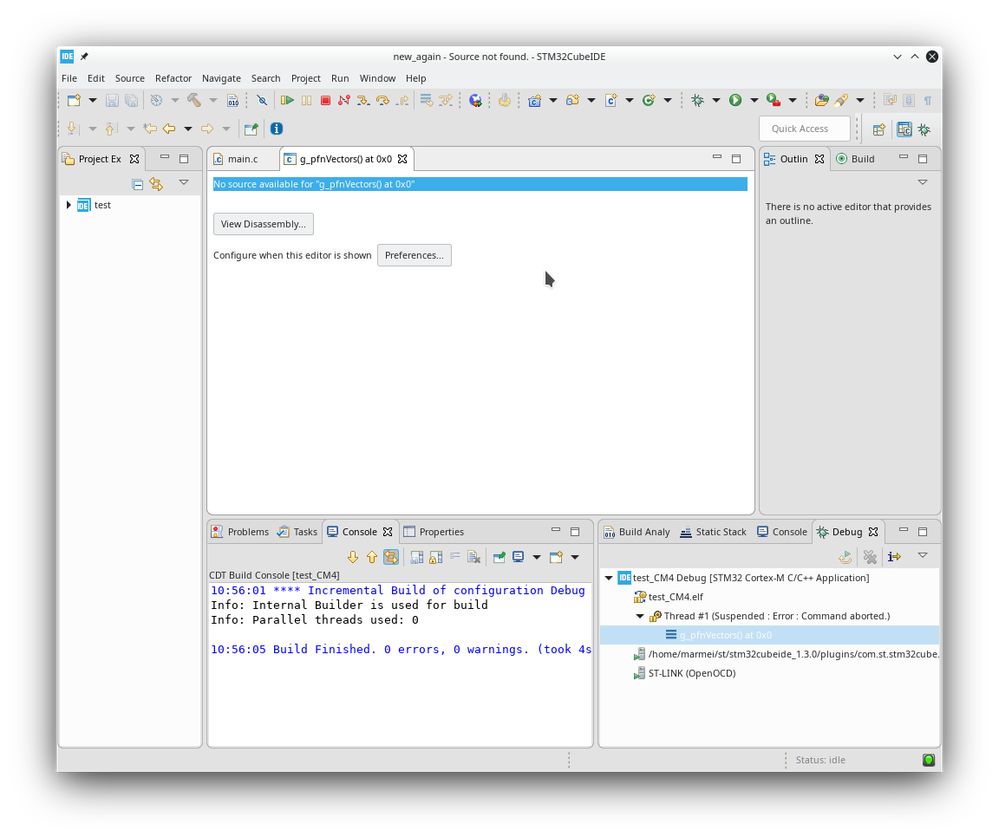Click Display Selected Console icon
This screenshot has width=999, height=839.
[x=519, y=557]
